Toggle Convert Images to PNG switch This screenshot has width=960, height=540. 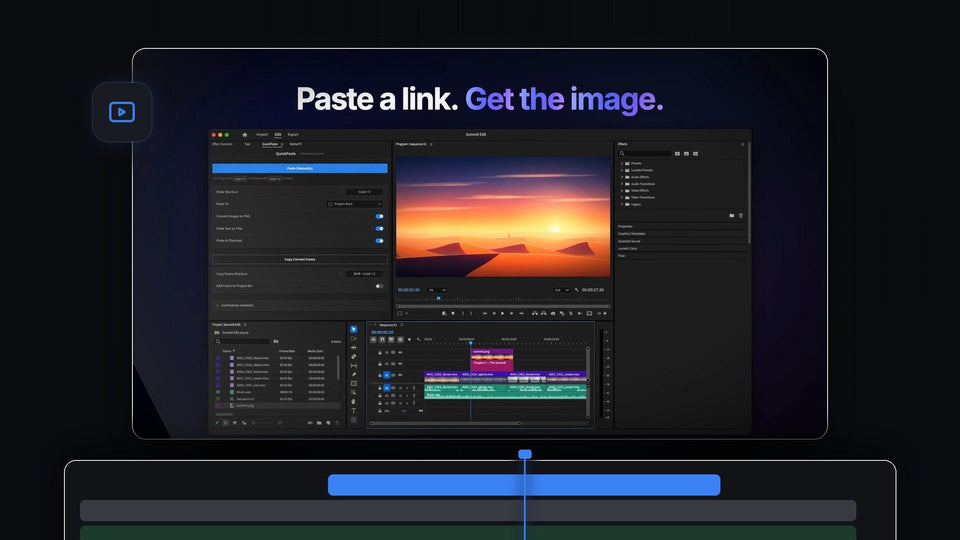coord(380,216)
